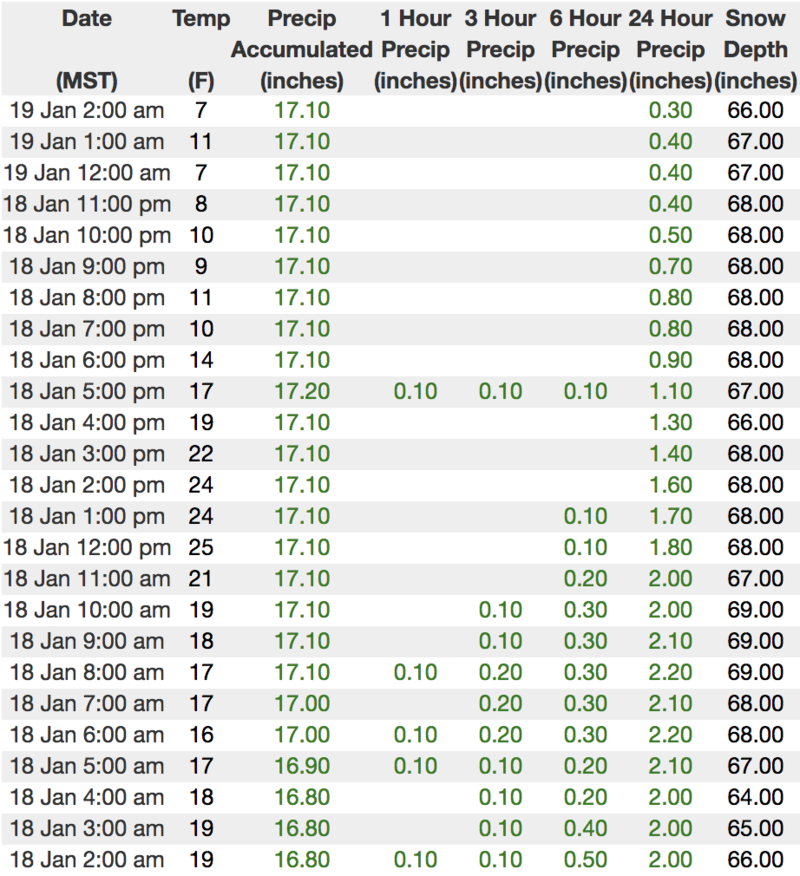Click the Temp column header
The width and height of the screenshot is (800, 876).
[x=201, y=18]
